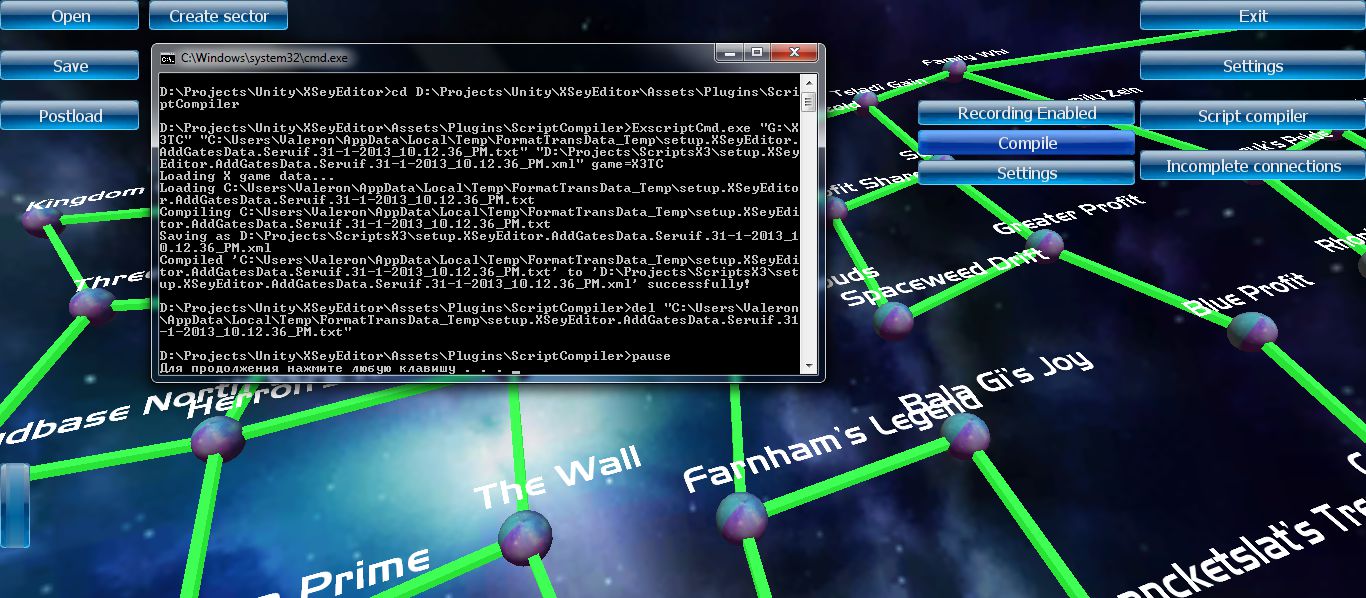Select the sphere node for The Wall sector
This screenshot has height=598, width=1366.
[x=525, y=537]
